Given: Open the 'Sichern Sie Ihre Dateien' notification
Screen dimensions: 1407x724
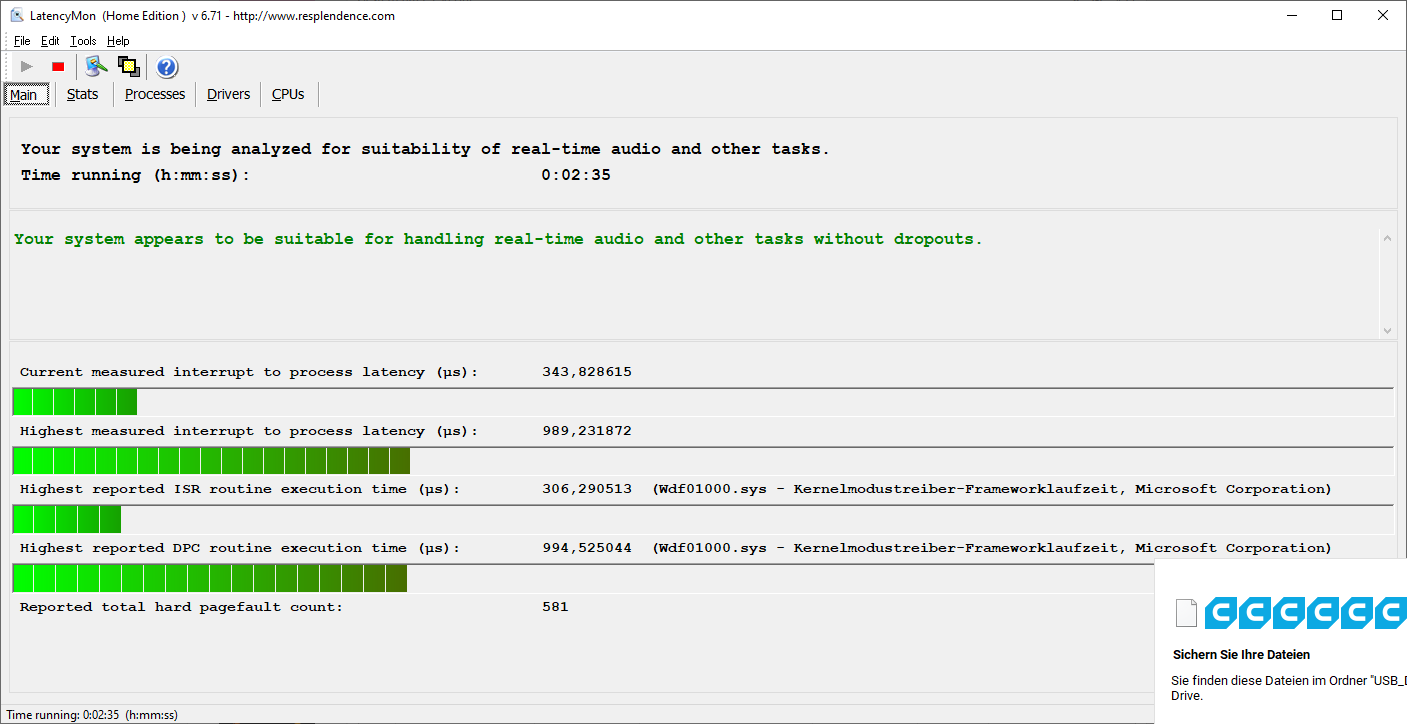Looking at the screenshot, I should 1241,655.
